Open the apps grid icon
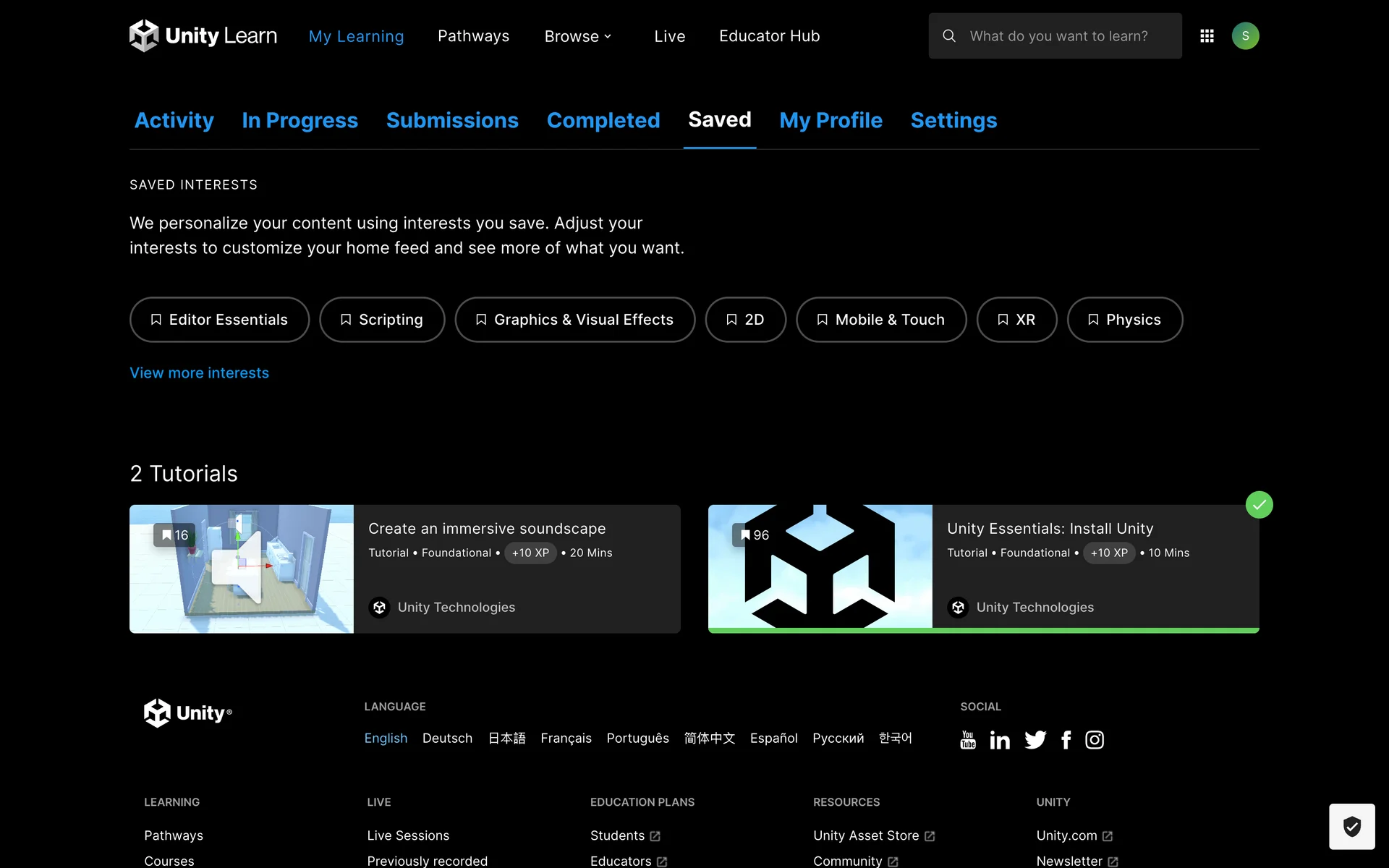This screenshot has width=1389, height=868. click(1207, 35)
